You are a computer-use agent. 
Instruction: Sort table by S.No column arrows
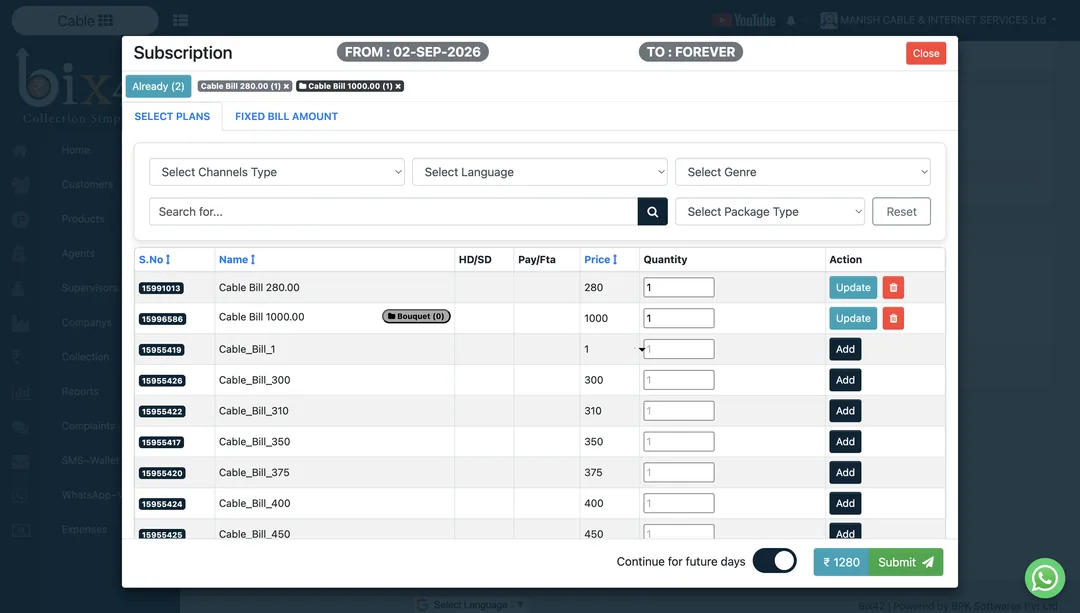click(x=167, y=260)
